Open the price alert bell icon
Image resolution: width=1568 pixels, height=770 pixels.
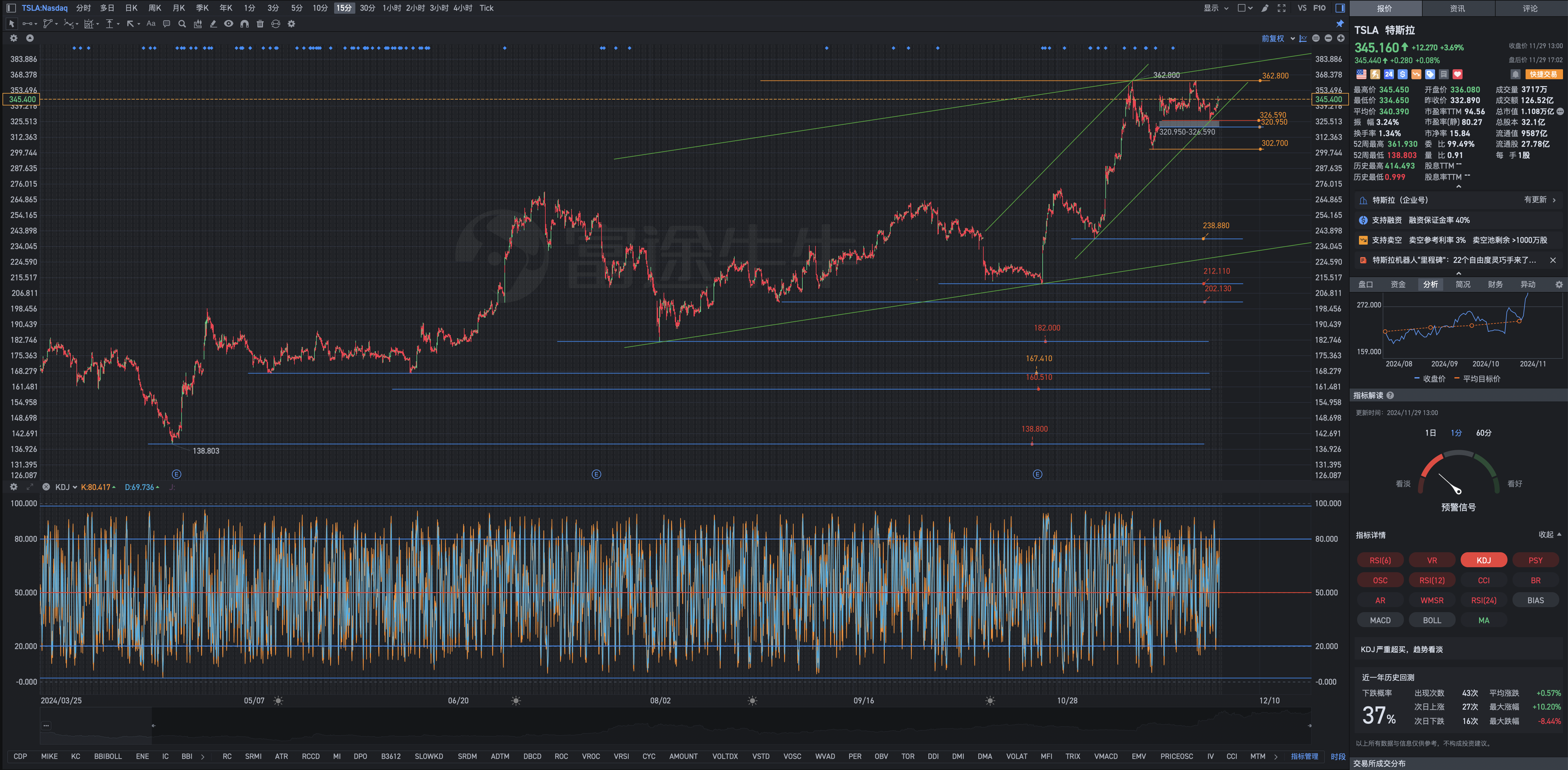coord(1516,74)
